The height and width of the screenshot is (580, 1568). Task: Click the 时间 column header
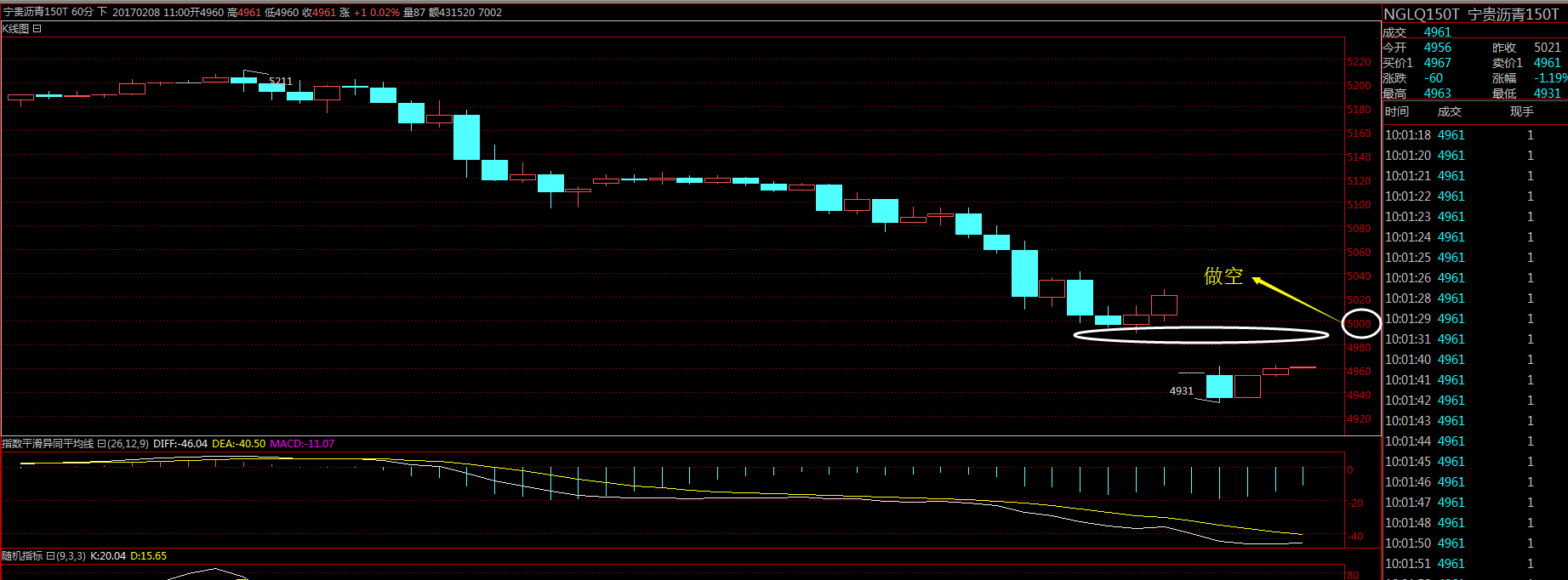(x=1396, y=112)
